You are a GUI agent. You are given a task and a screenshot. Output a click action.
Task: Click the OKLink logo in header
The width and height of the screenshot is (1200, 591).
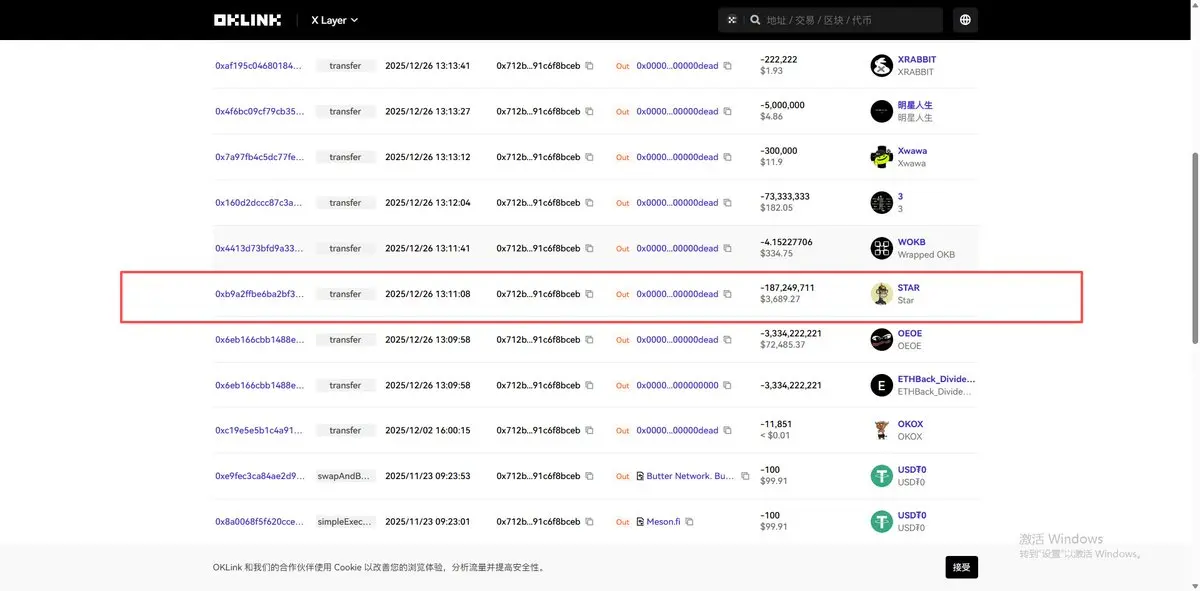[247, 20]
